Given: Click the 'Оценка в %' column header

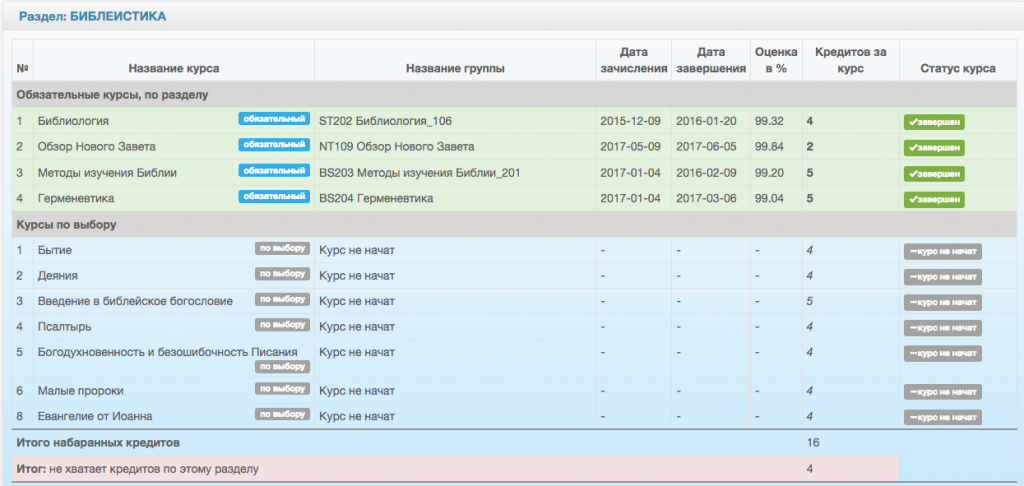Looking at the screenshot, I should tap(775, 61).
